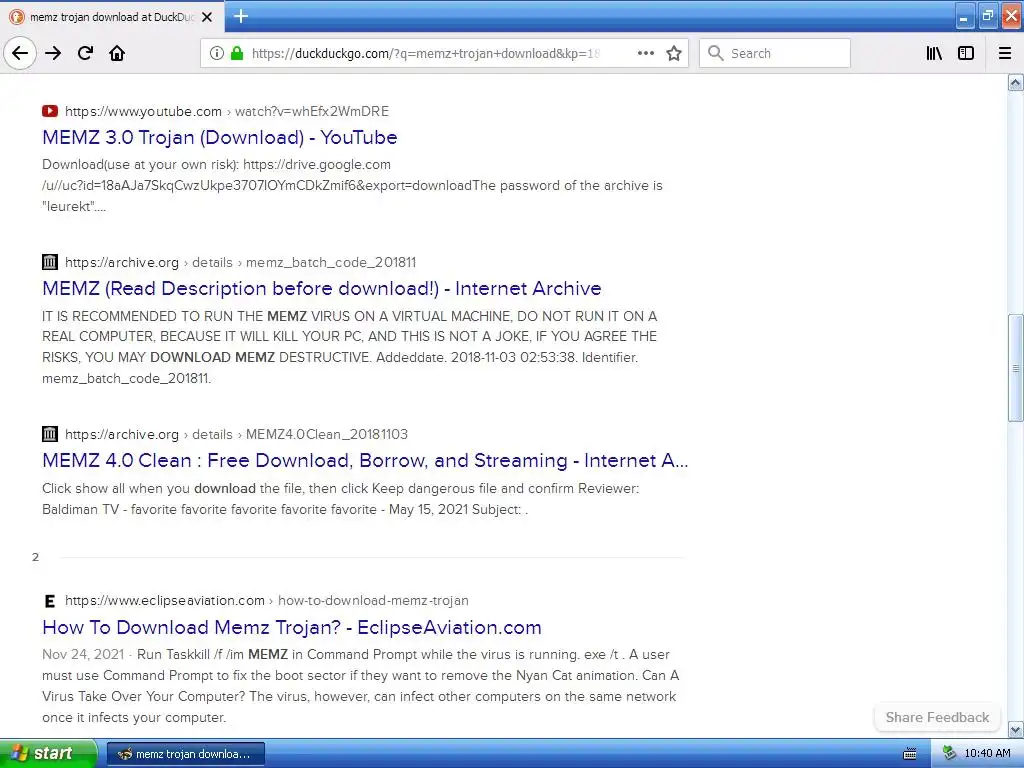This screenshot has height=768, width=1024.
Task: Toggle the sidebar view icon
Action: point(966,53)
